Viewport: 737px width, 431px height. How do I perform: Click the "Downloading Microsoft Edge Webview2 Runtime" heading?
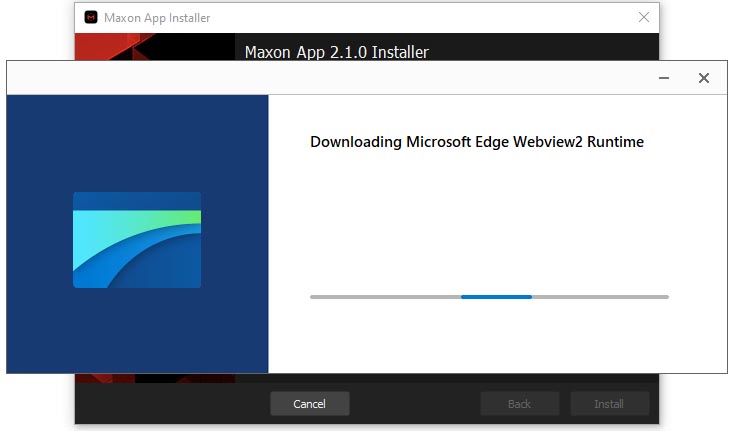click(477, 141)
